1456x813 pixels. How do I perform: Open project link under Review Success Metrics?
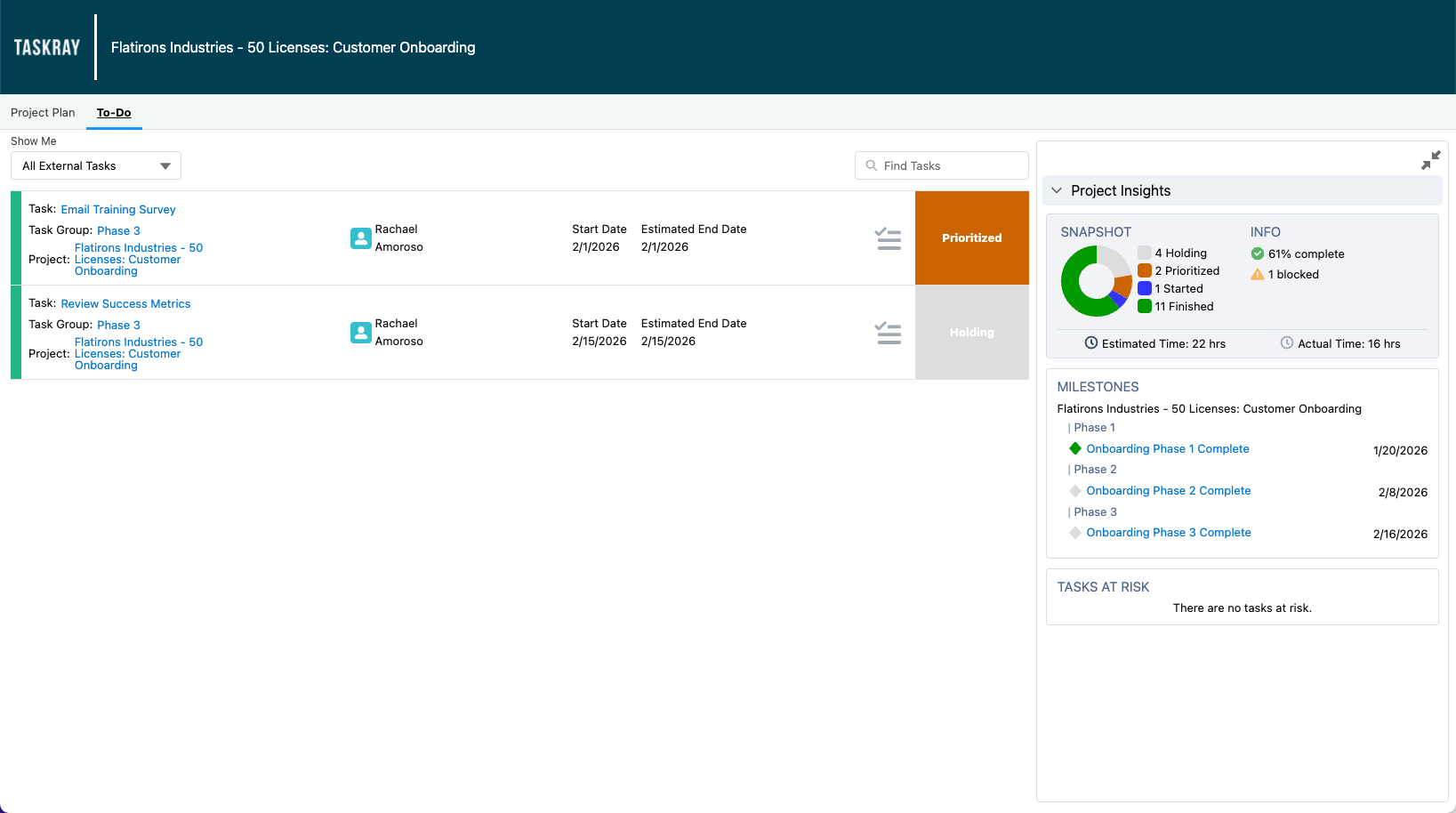139,354
